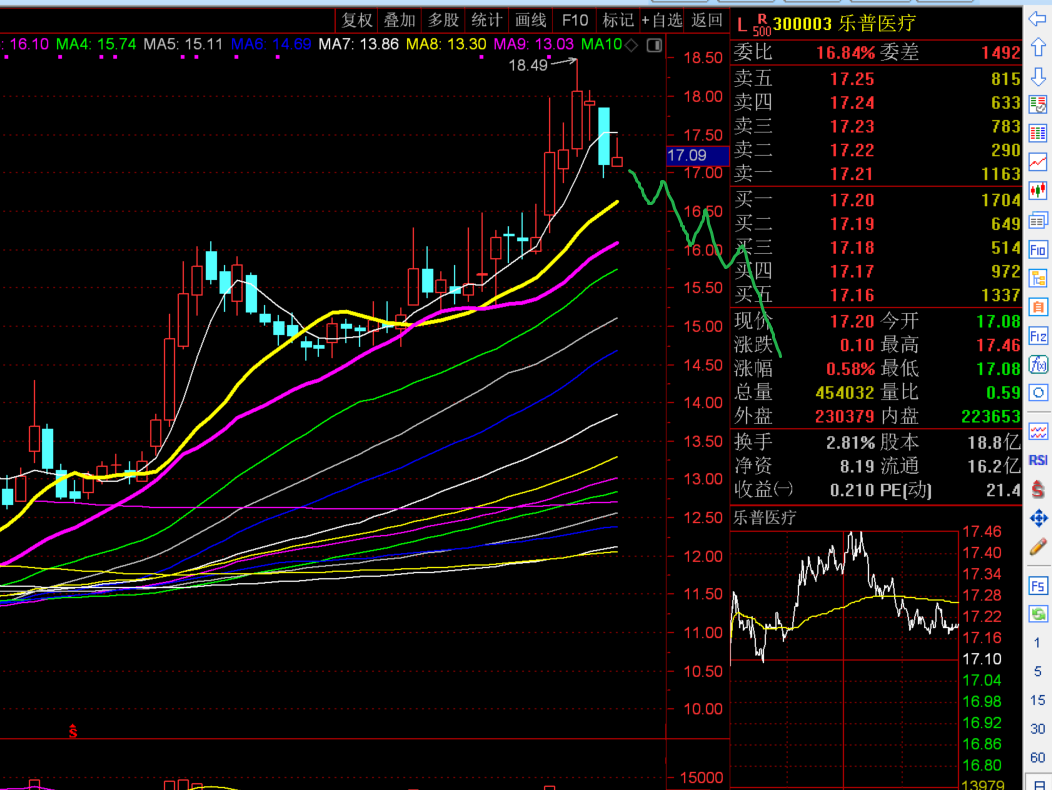1052x790 pixels.
Task: Click the +自选 button
Action: coord(662,20)
